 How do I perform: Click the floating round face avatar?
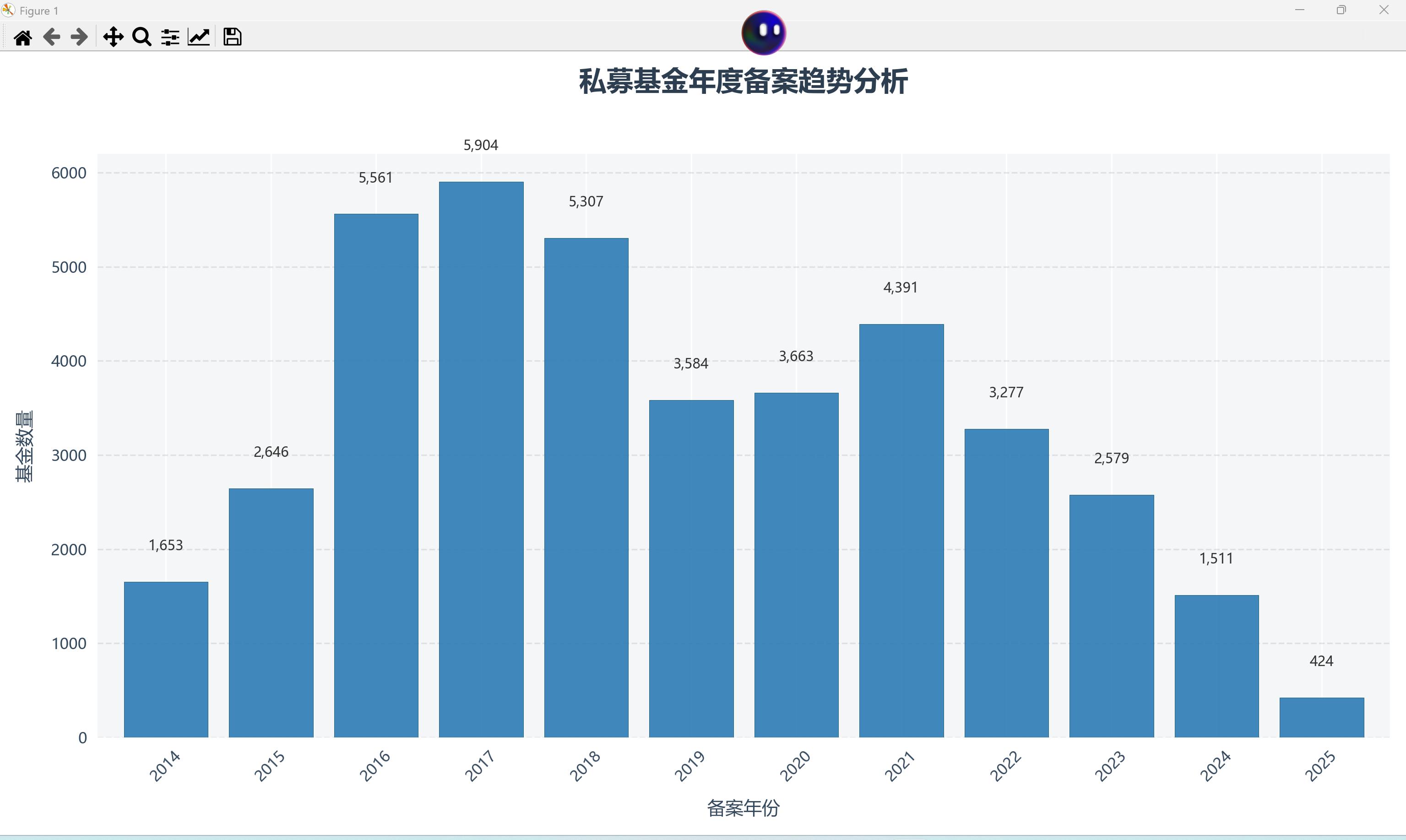click(764, 33)
